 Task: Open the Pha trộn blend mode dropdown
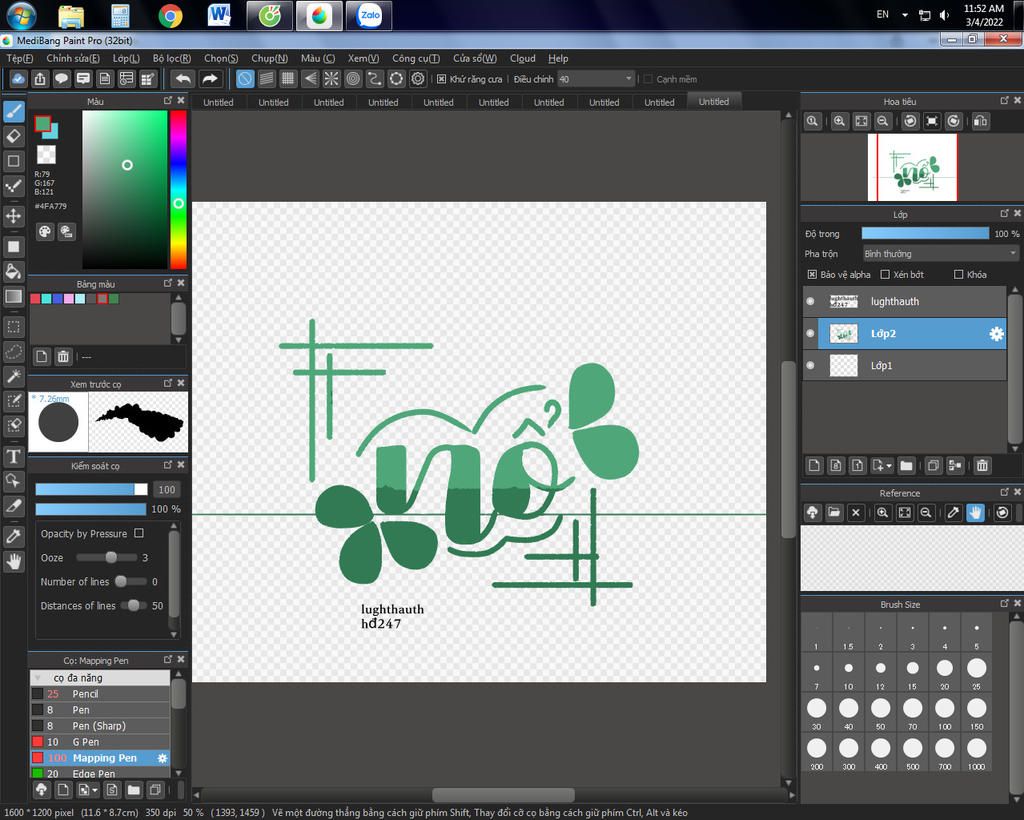click(x=940, y=253)
